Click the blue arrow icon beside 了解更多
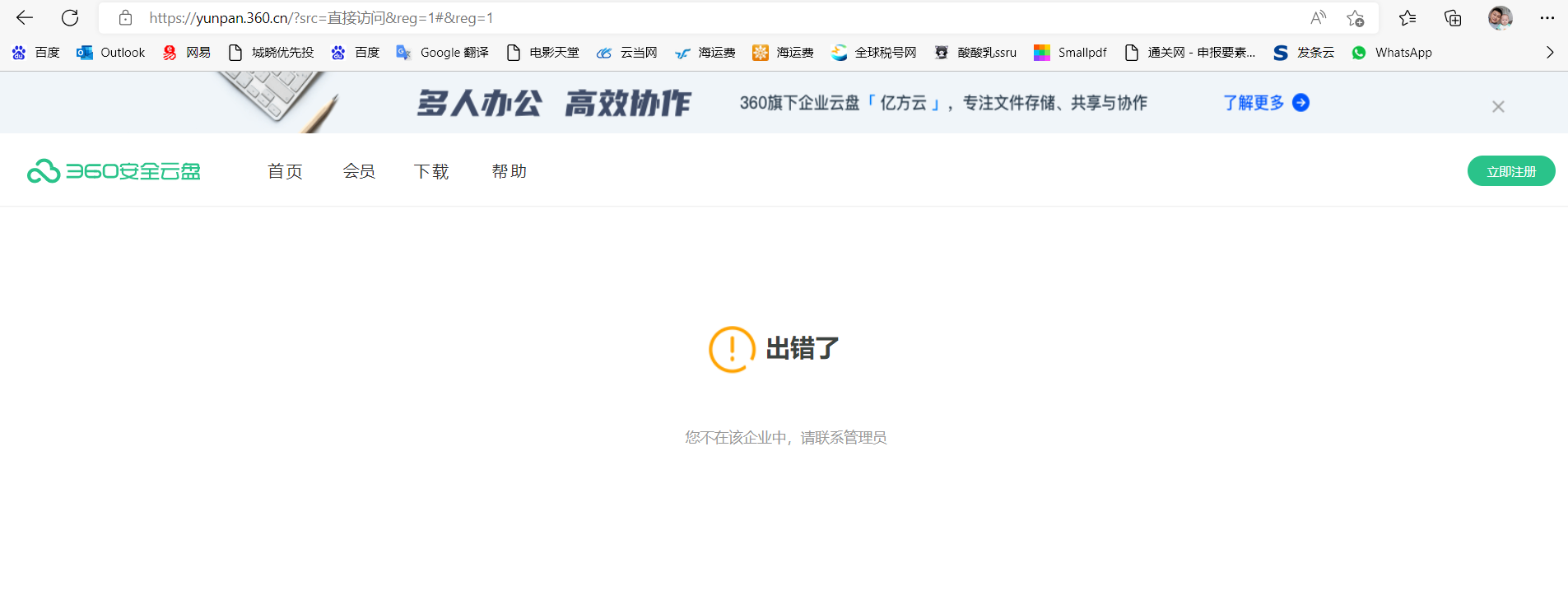Viewport: 1568px width, 614px height. (x=1300, y=103)
